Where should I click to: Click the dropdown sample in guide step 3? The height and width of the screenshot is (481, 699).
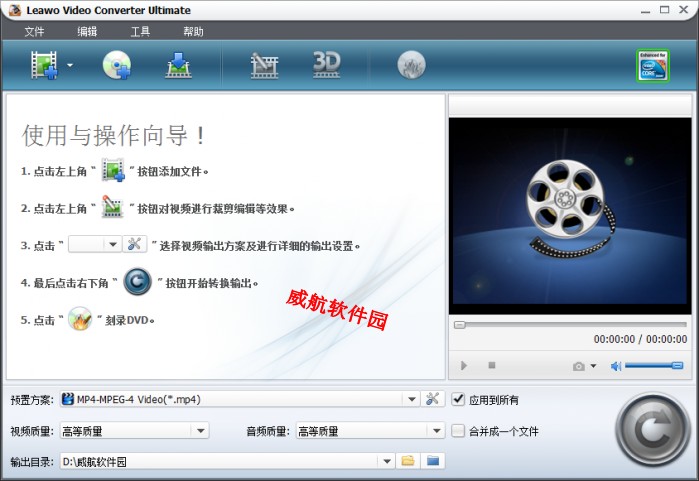click(95, 244)
